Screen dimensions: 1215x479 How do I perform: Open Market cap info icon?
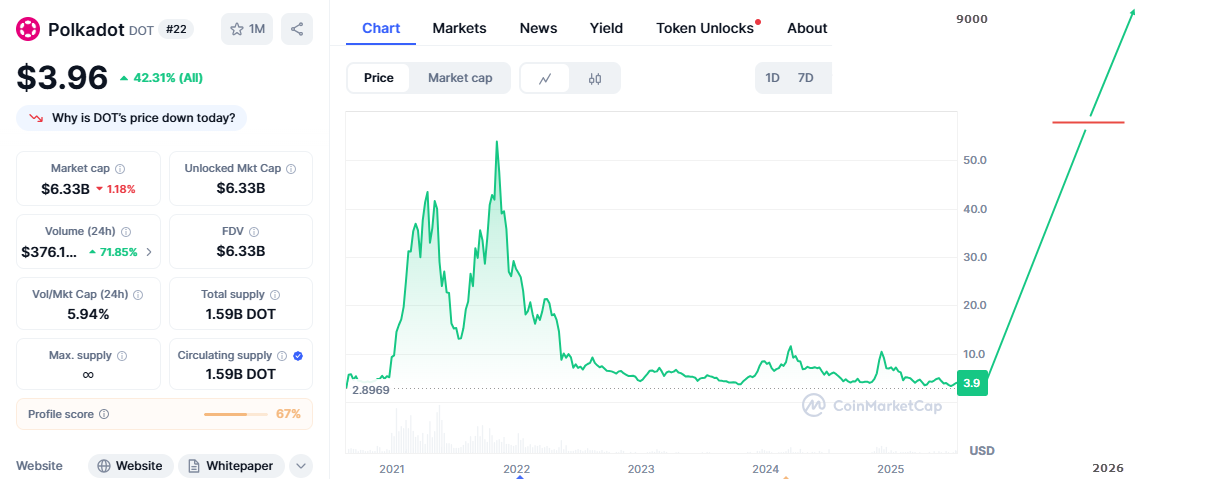(x=120, y=169)
